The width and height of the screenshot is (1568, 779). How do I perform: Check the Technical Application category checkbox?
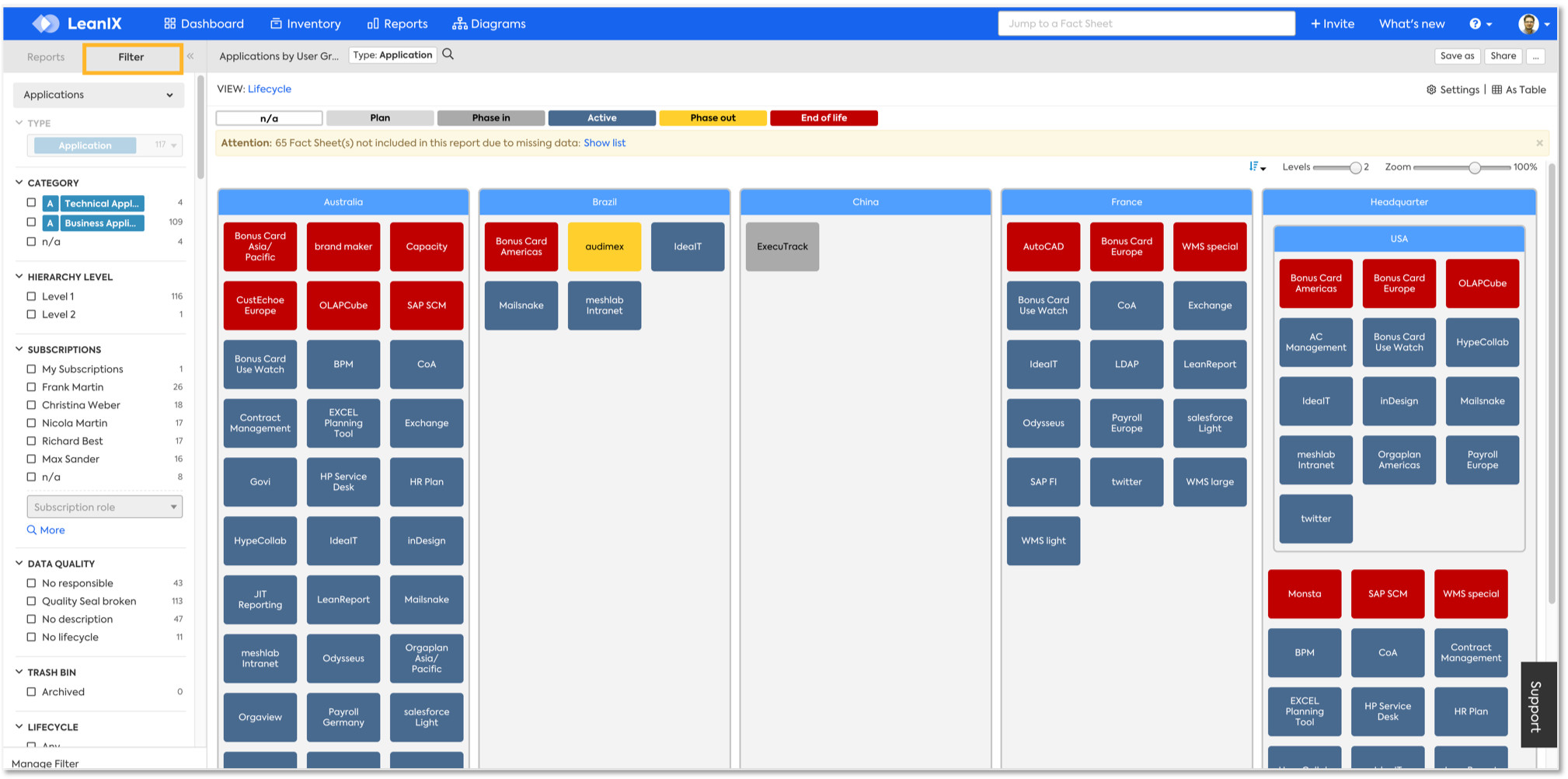pos(31,202)
